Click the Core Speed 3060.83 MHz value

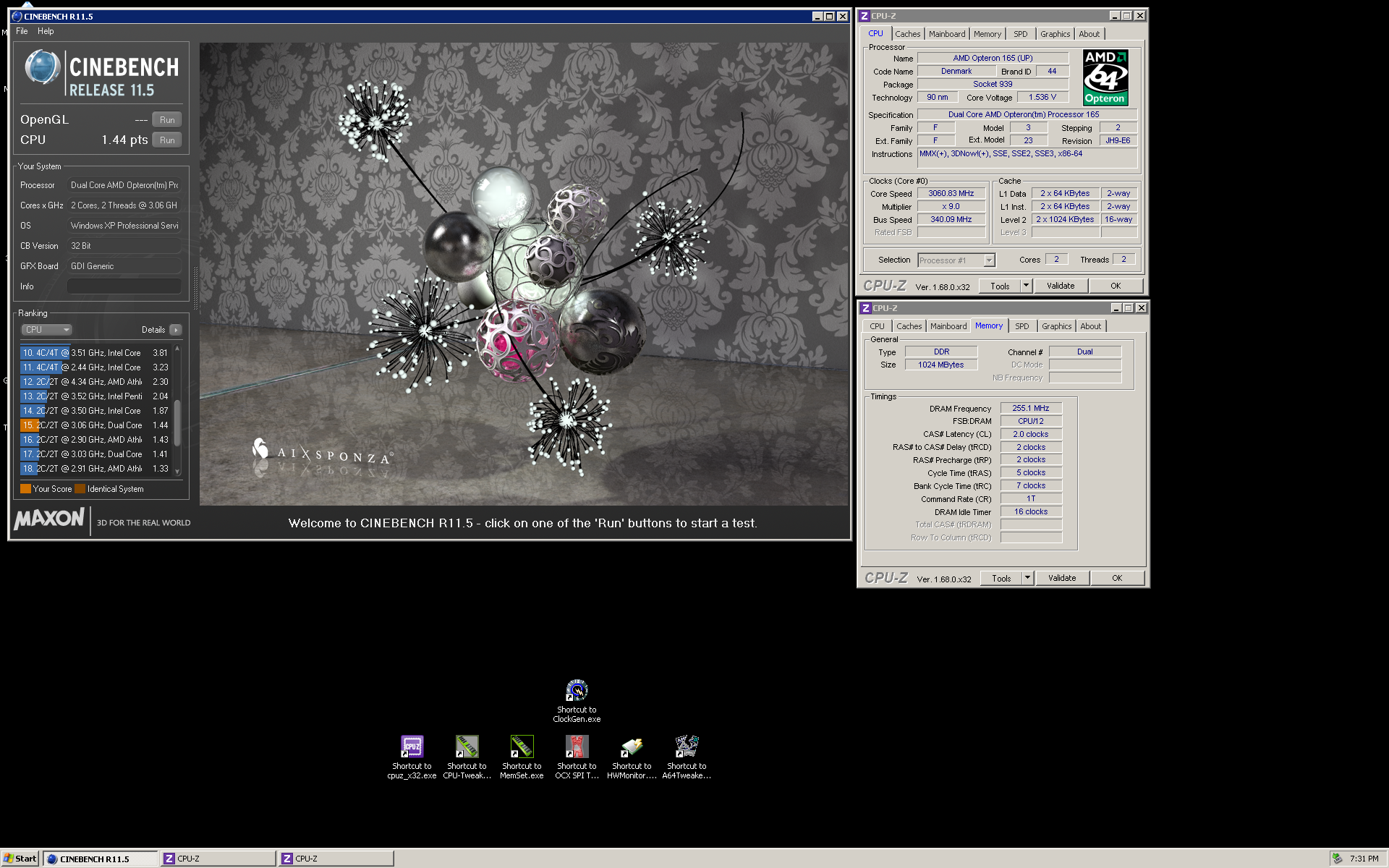pyautogui.click(x=951, y=194)
